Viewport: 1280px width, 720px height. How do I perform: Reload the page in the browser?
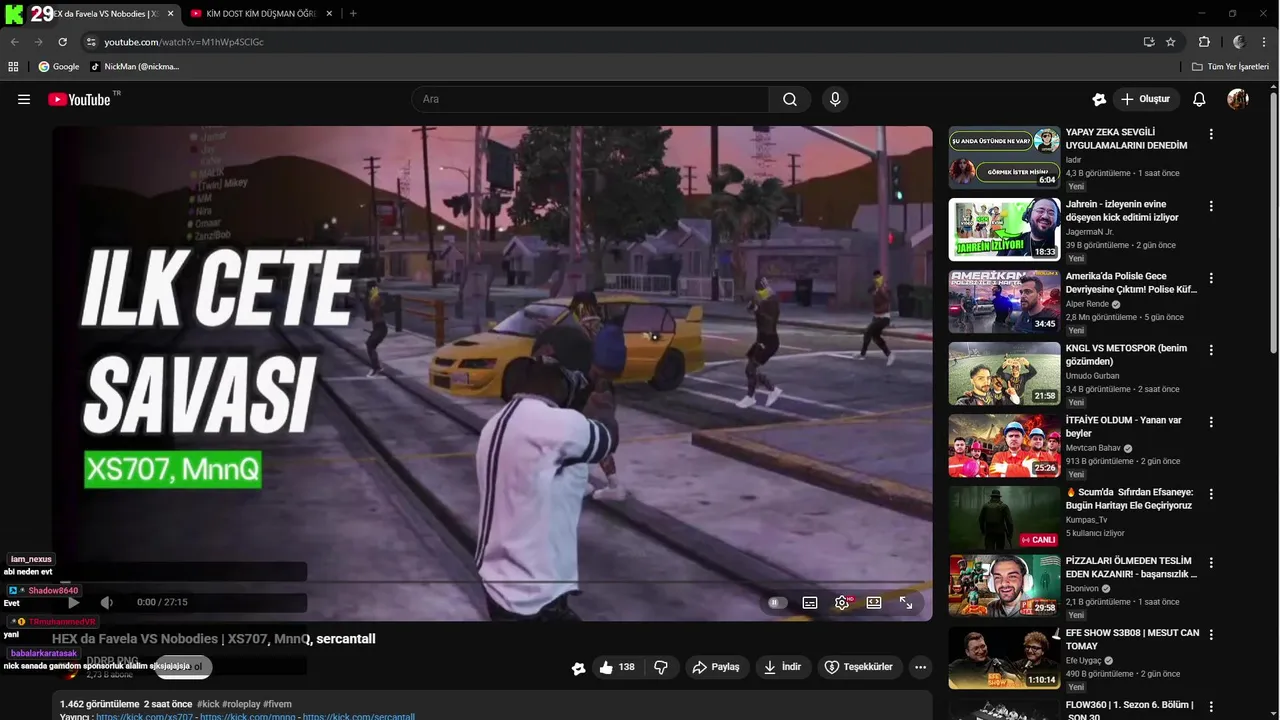click(x=62, y=42)
